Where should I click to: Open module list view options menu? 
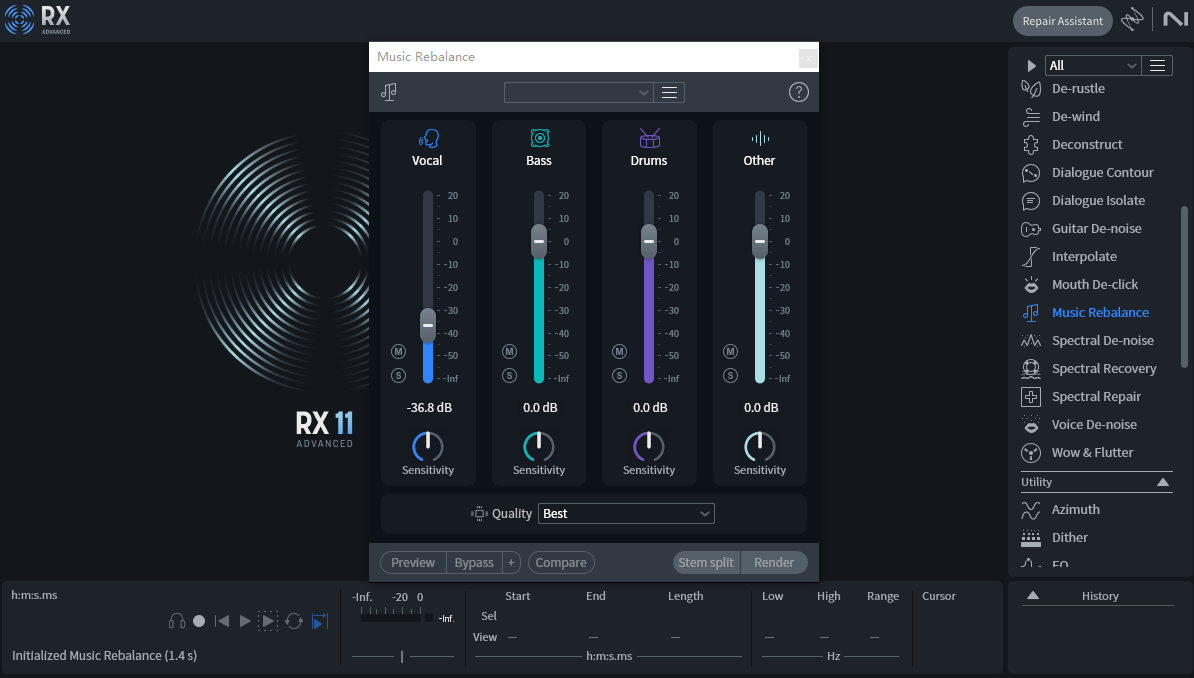1157,66
